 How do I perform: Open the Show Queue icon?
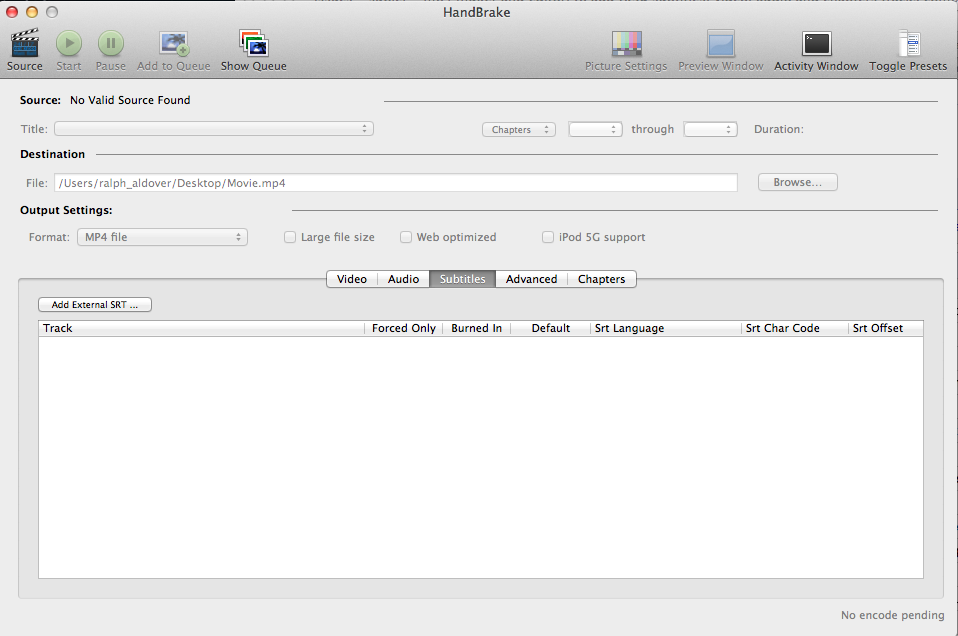pyautogui.click(x=254, y=43)
